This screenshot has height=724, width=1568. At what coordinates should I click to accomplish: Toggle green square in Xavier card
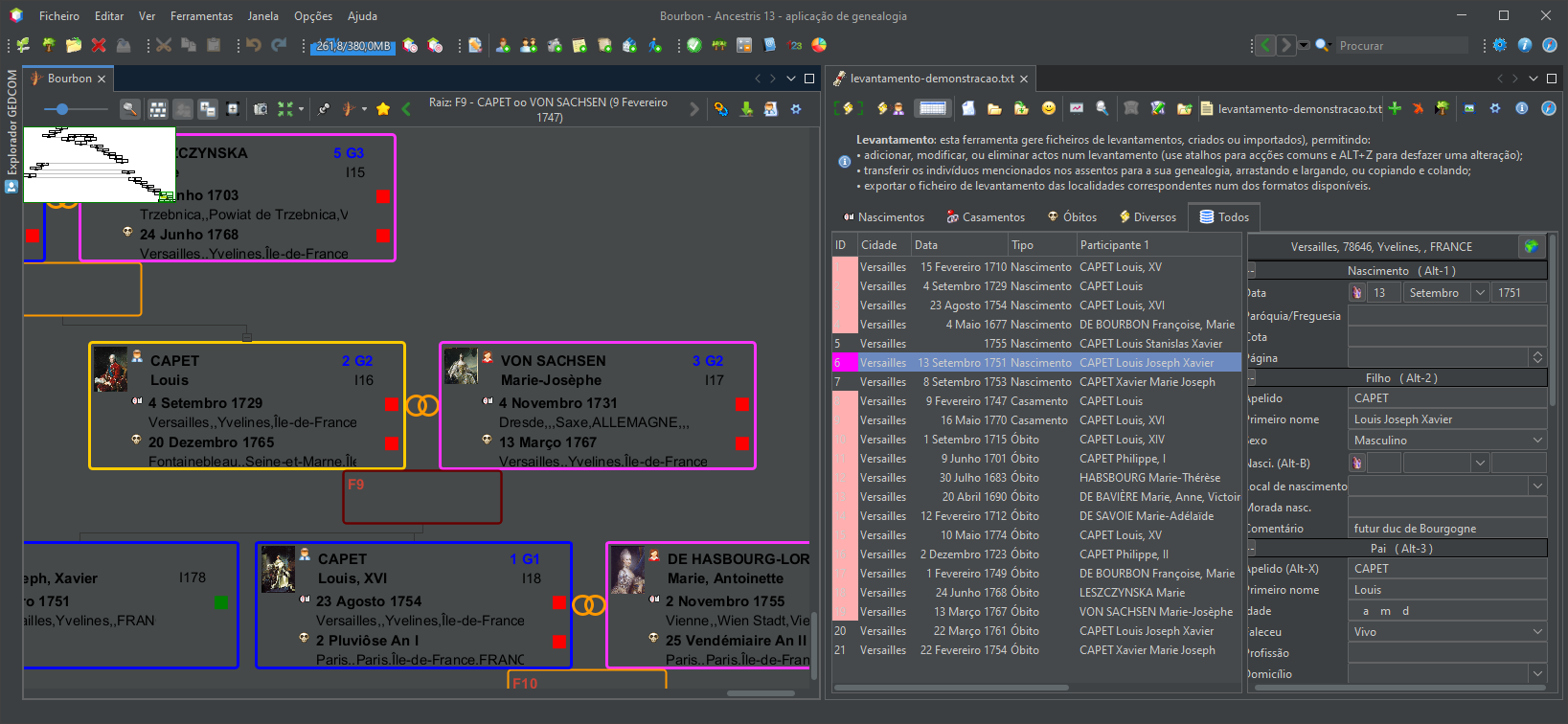pos(221,602)
